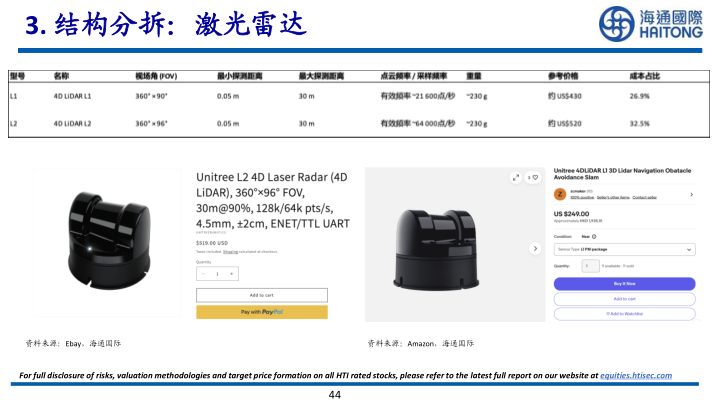
Task: Add the Unitree L1 listing to cart
Action: tap(624, 299)
